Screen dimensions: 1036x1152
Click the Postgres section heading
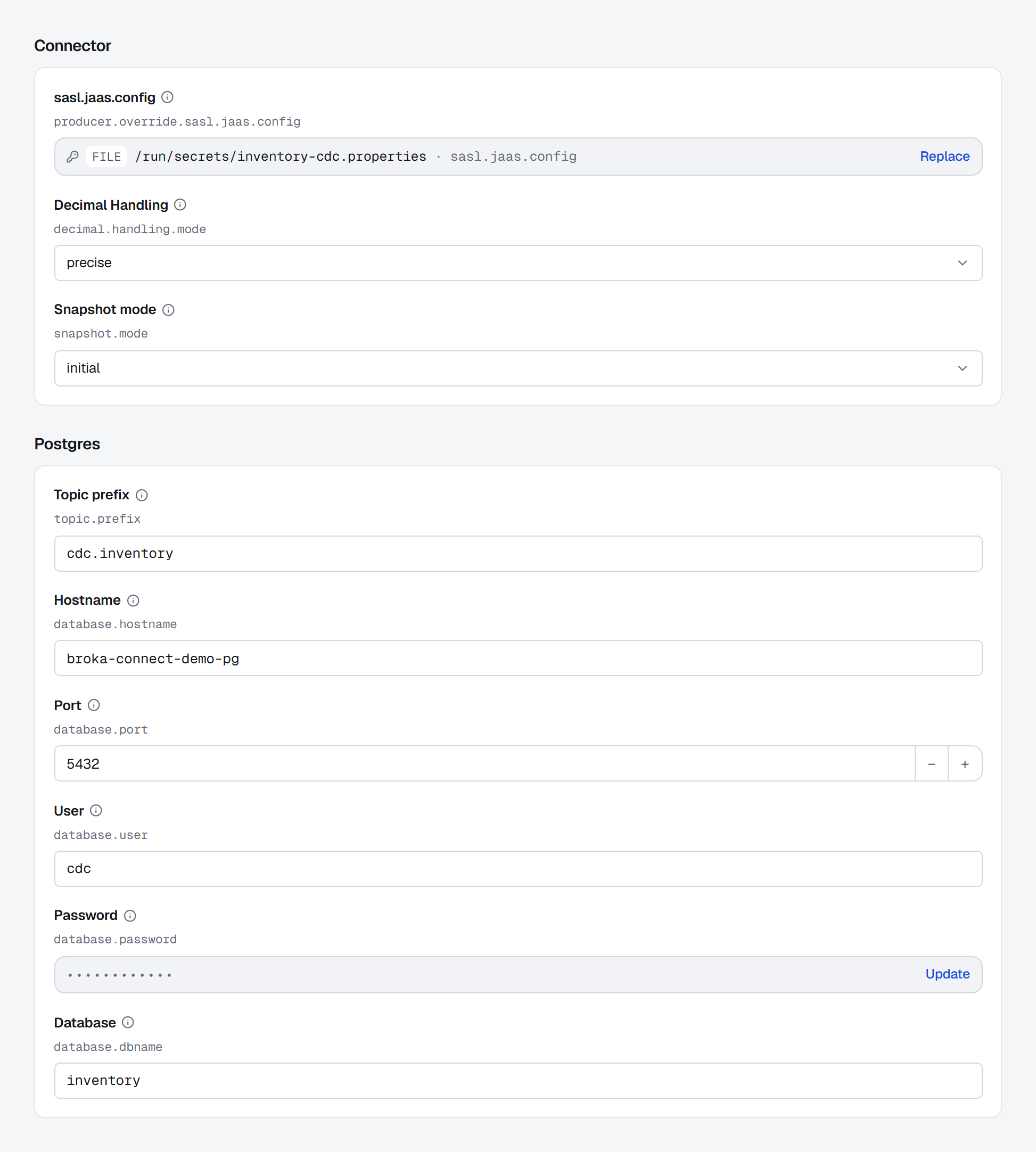click(x=67, y=444)
